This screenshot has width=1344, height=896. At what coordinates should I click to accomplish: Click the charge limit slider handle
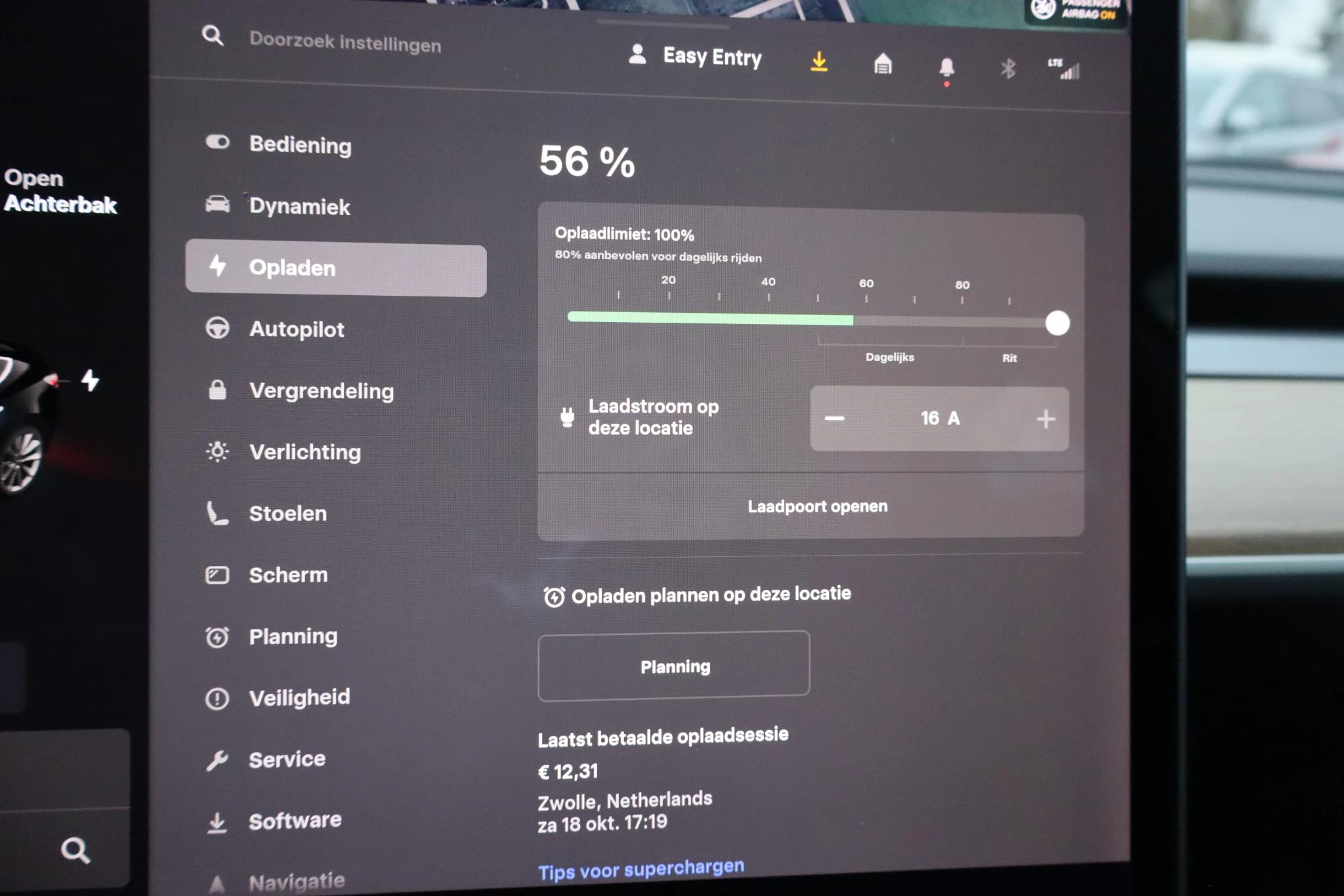(1057, 323)
